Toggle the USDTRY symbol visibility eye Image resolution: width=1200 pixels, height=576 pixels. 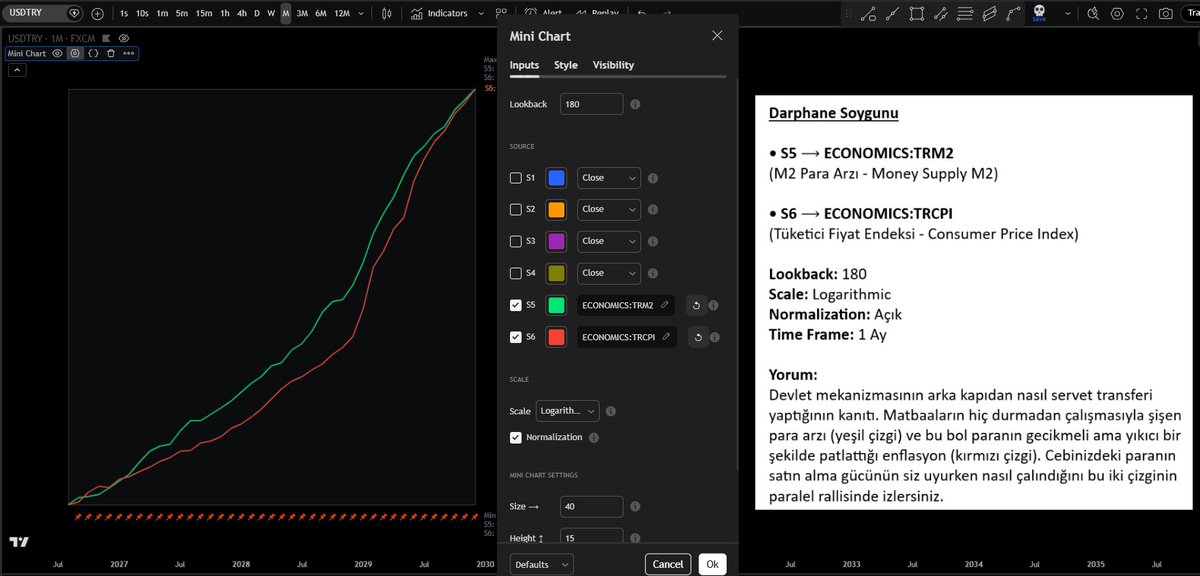click(124, 38)
